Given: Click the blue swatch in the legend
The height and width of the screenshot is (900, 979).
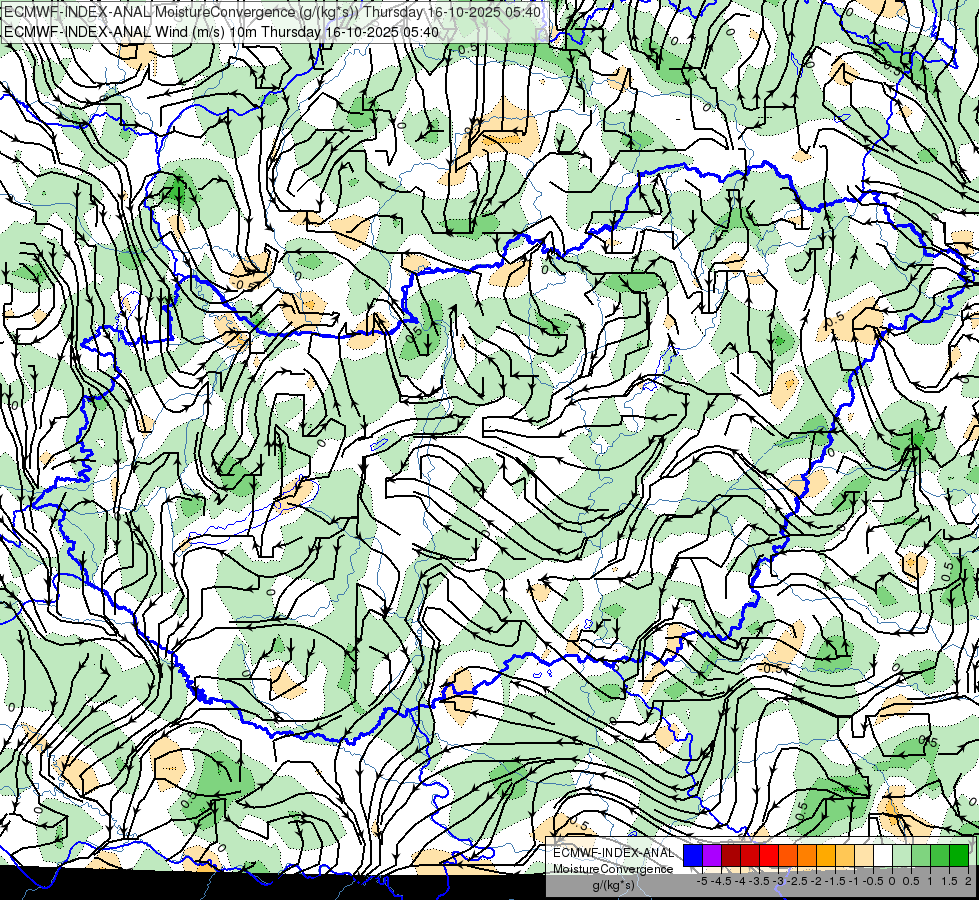Looking at the screenshot, I should coord(692,855).
